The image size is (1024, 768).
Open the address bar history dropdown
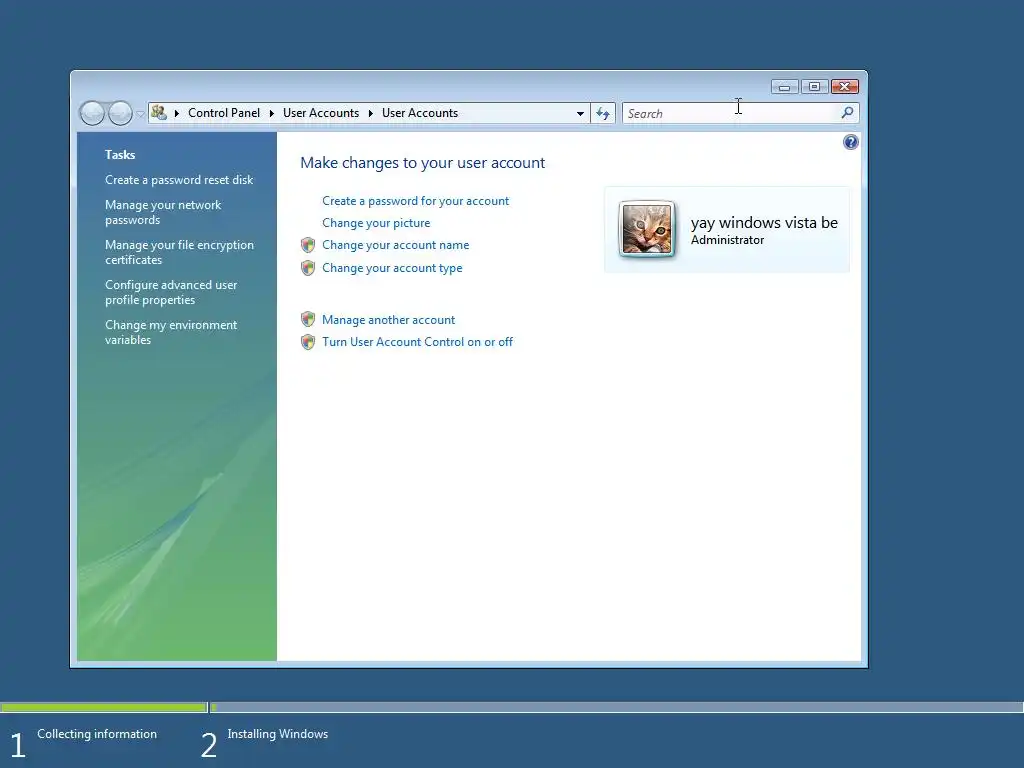coord(580,114)
